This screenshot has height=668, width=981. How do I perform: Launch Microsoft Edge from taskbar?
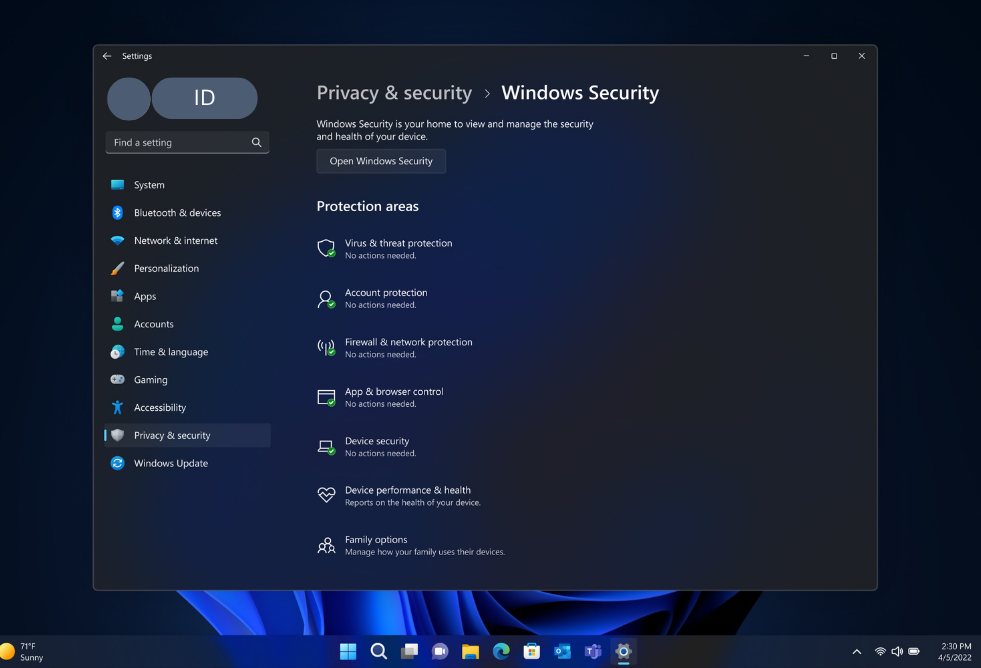pyautogui.click(x=501, y=652)
